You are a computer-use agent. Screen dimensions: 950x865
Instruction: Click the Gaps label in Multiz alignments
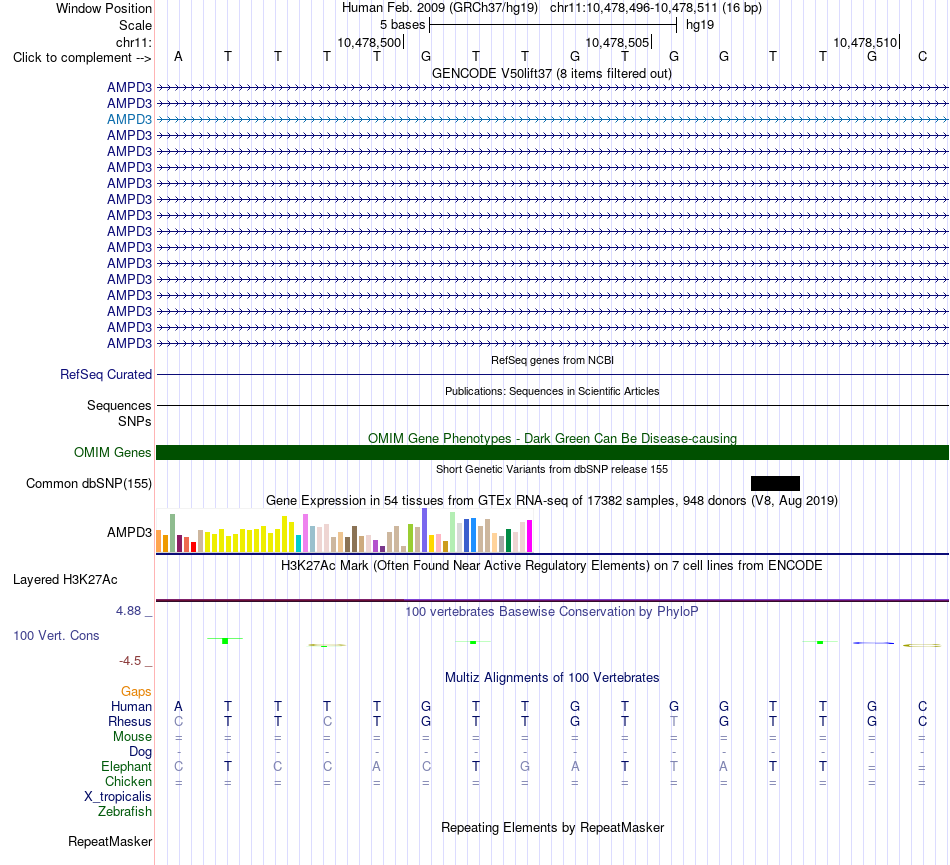coord(136,691)
